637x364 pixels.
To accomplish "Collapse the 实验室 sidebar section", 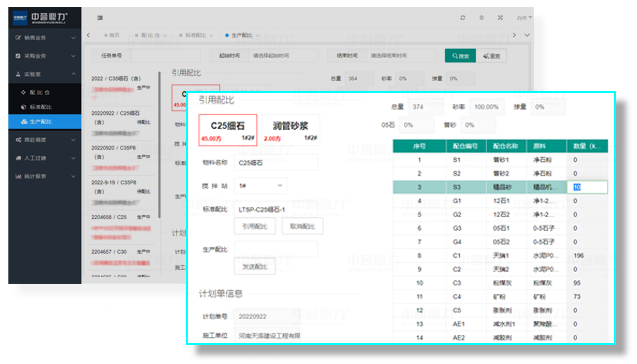I will [45, 74].
